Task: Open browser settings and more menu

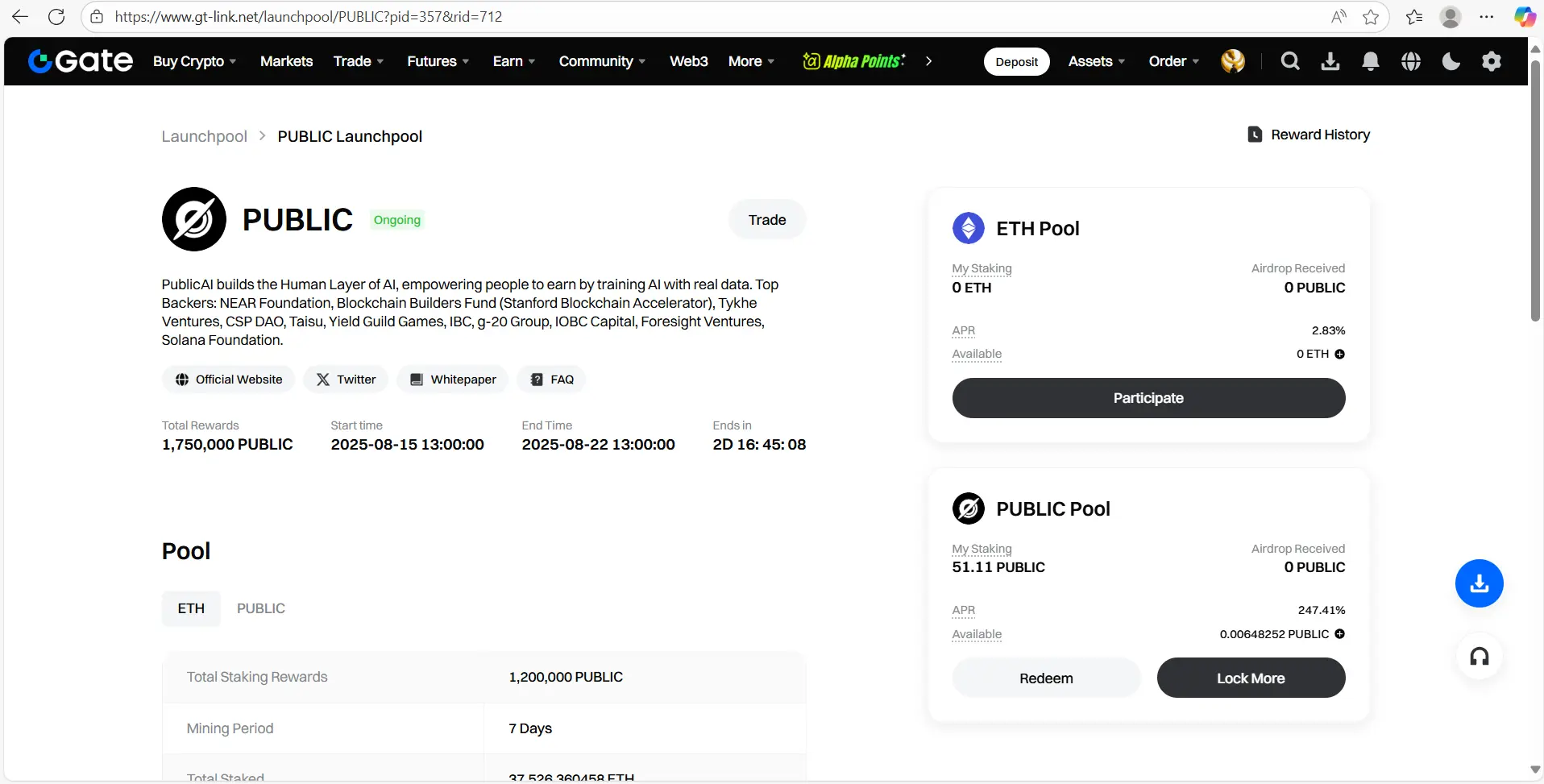Action: [x=1487, y=16]
